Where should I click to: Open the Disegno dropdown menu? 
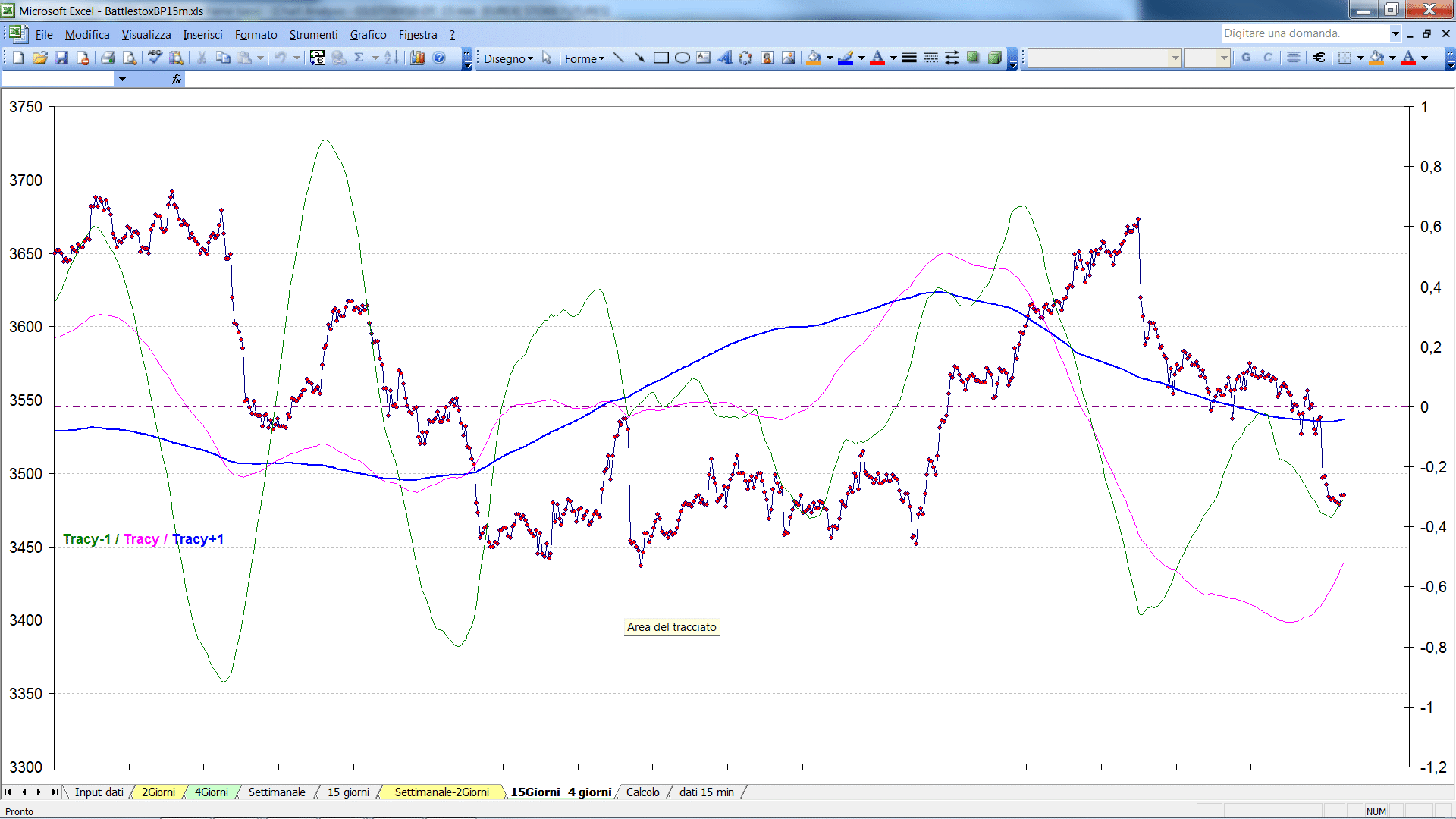coord(508,58)
